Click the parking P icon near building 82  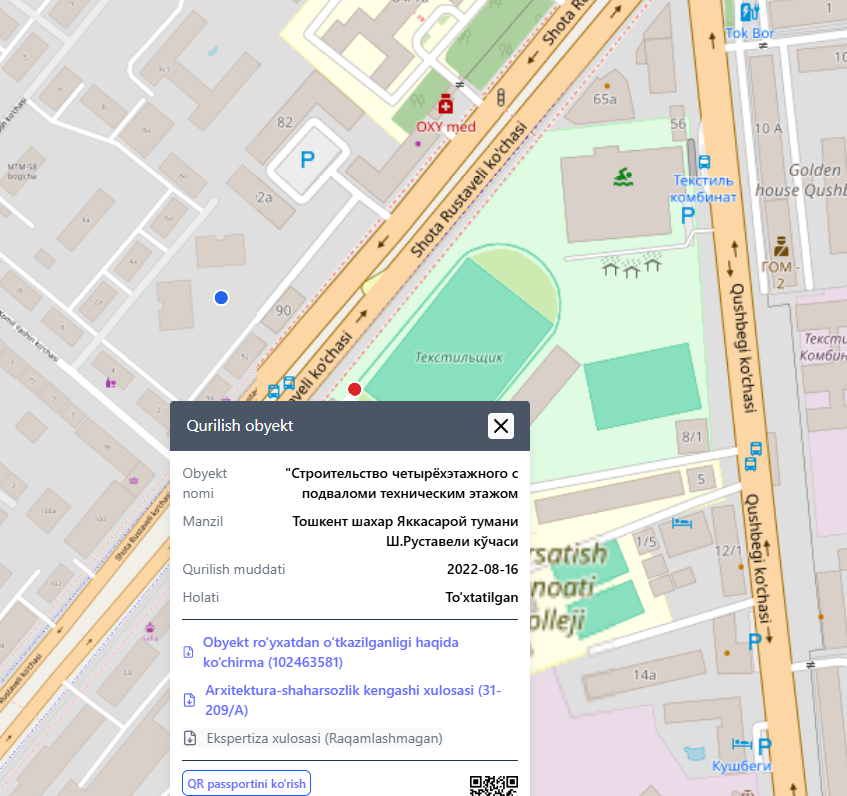(x=307, y=159)
